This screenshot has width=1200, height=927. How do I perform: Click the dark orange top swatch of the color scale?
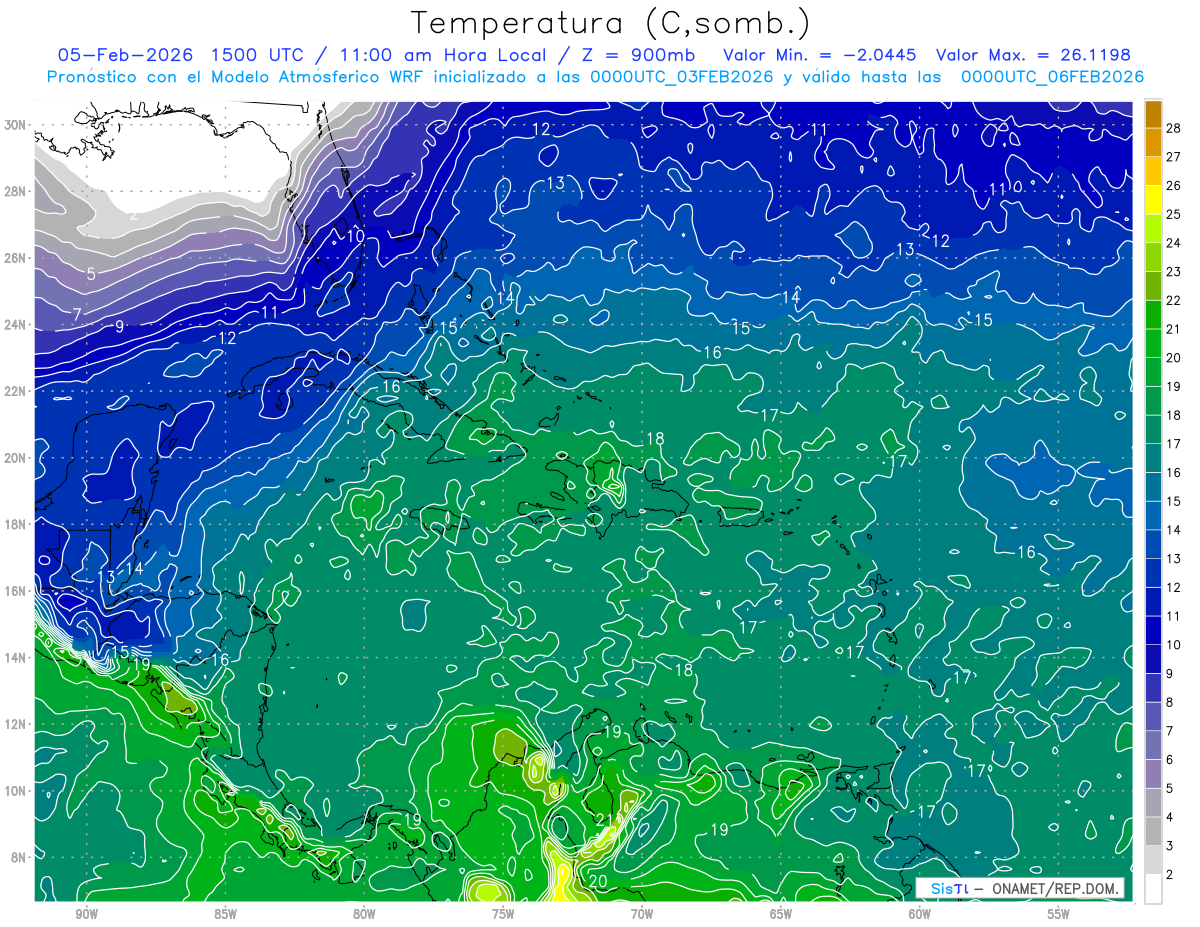[x=1153, y=114]
